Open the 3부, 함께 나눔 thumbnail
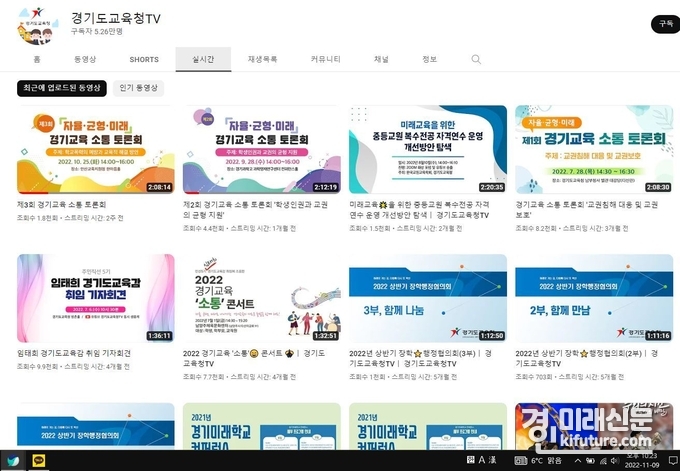This screenshot has height=471, width=680. coord(428,298)
